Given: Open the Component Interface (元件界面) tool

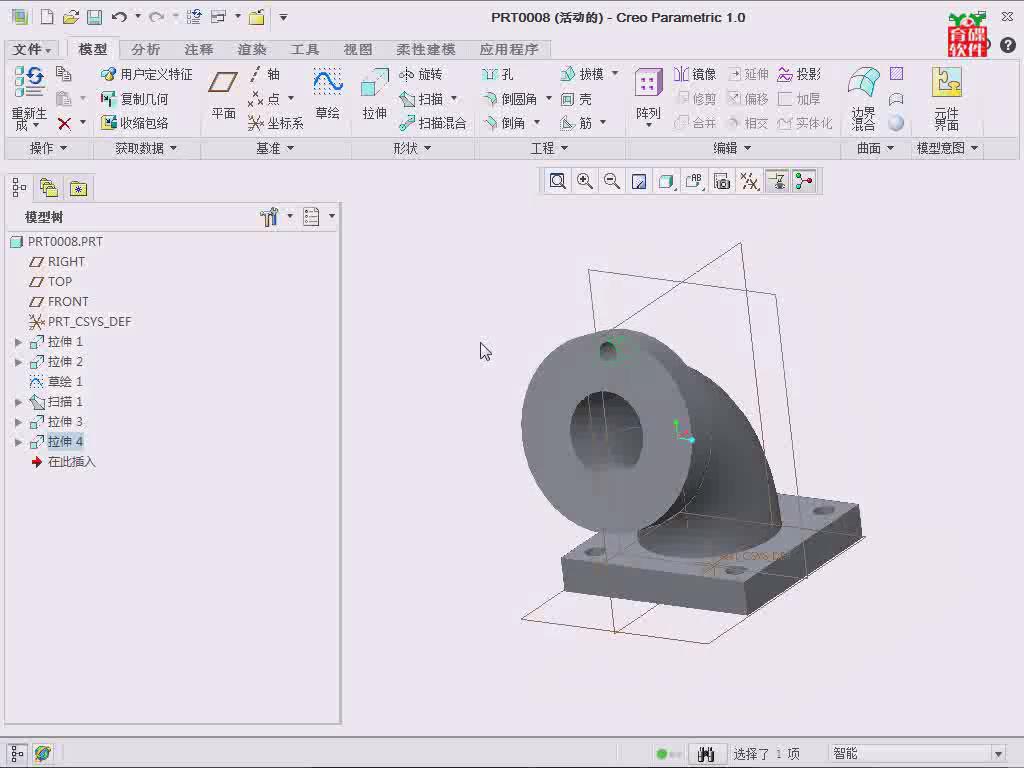Looking at the screenshot, I should click(946, 98).
